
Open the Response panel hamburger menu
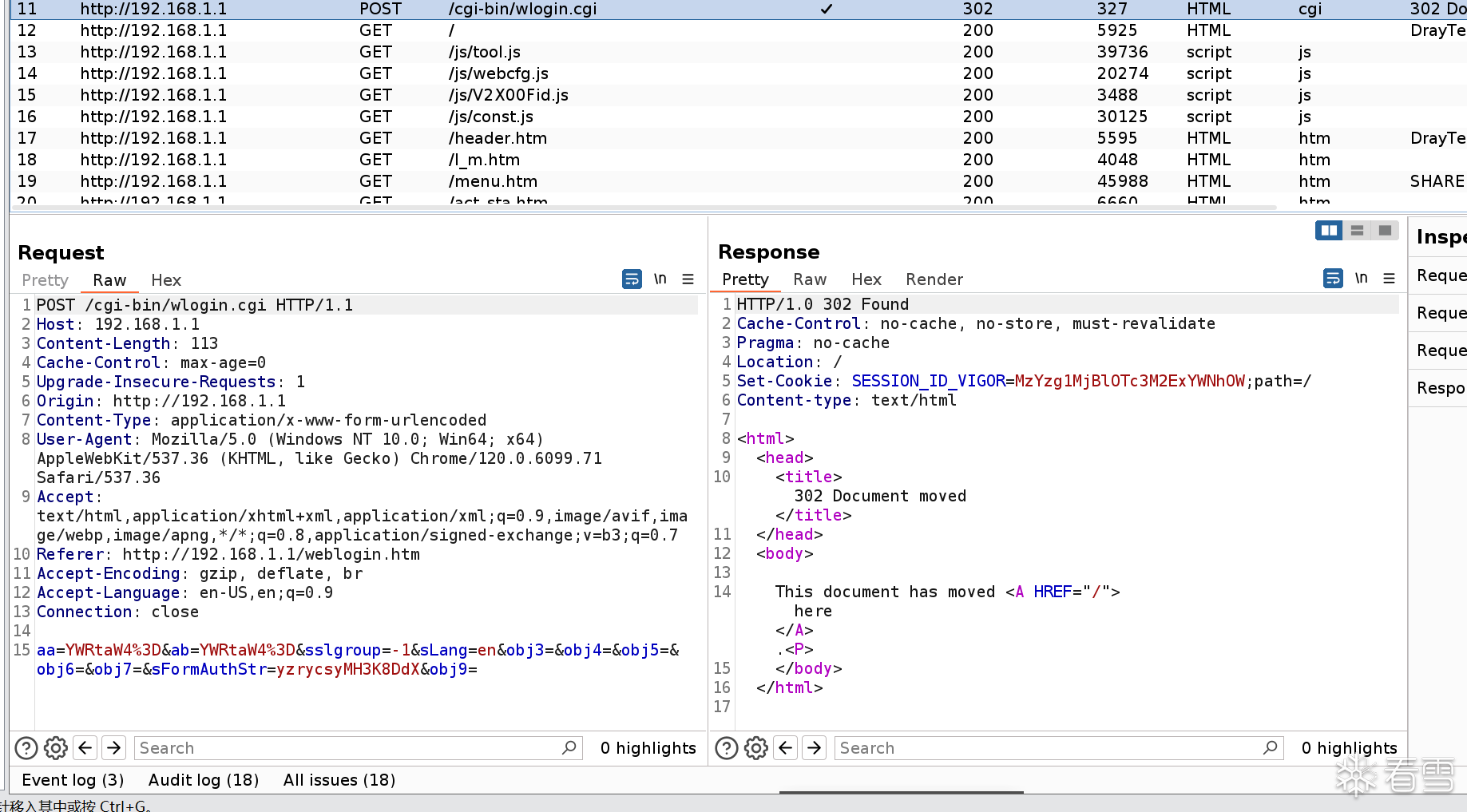click(1389, 279)
